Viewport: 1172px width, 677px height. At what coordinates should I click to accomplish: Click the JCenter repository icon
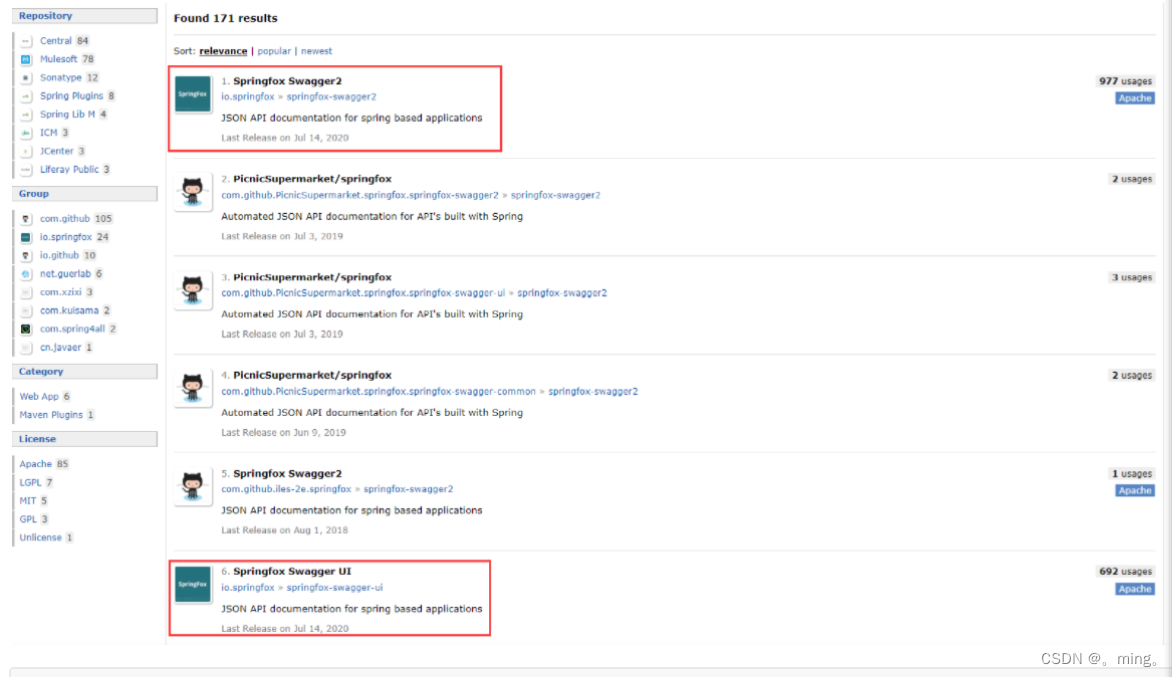[26, 151]
